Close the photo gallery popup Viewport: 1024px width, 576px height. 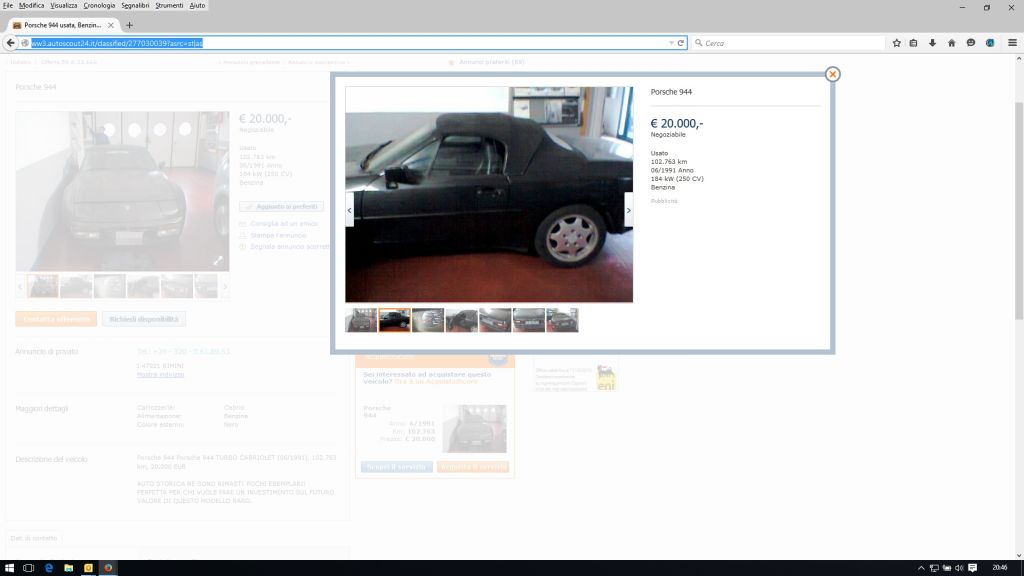click(x=832, y=74)
